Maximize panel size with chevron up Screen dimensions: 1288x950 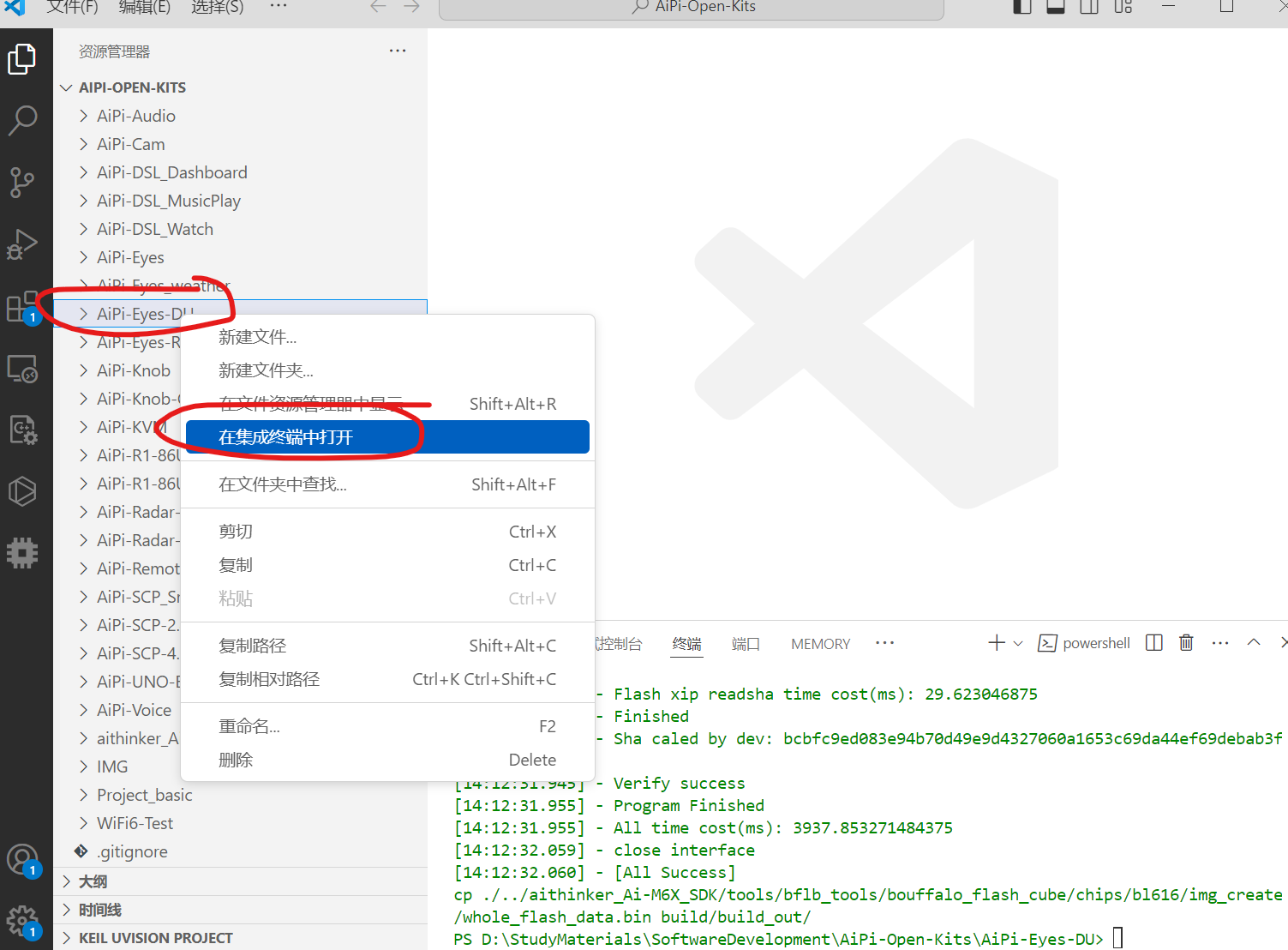(1254, 642)
